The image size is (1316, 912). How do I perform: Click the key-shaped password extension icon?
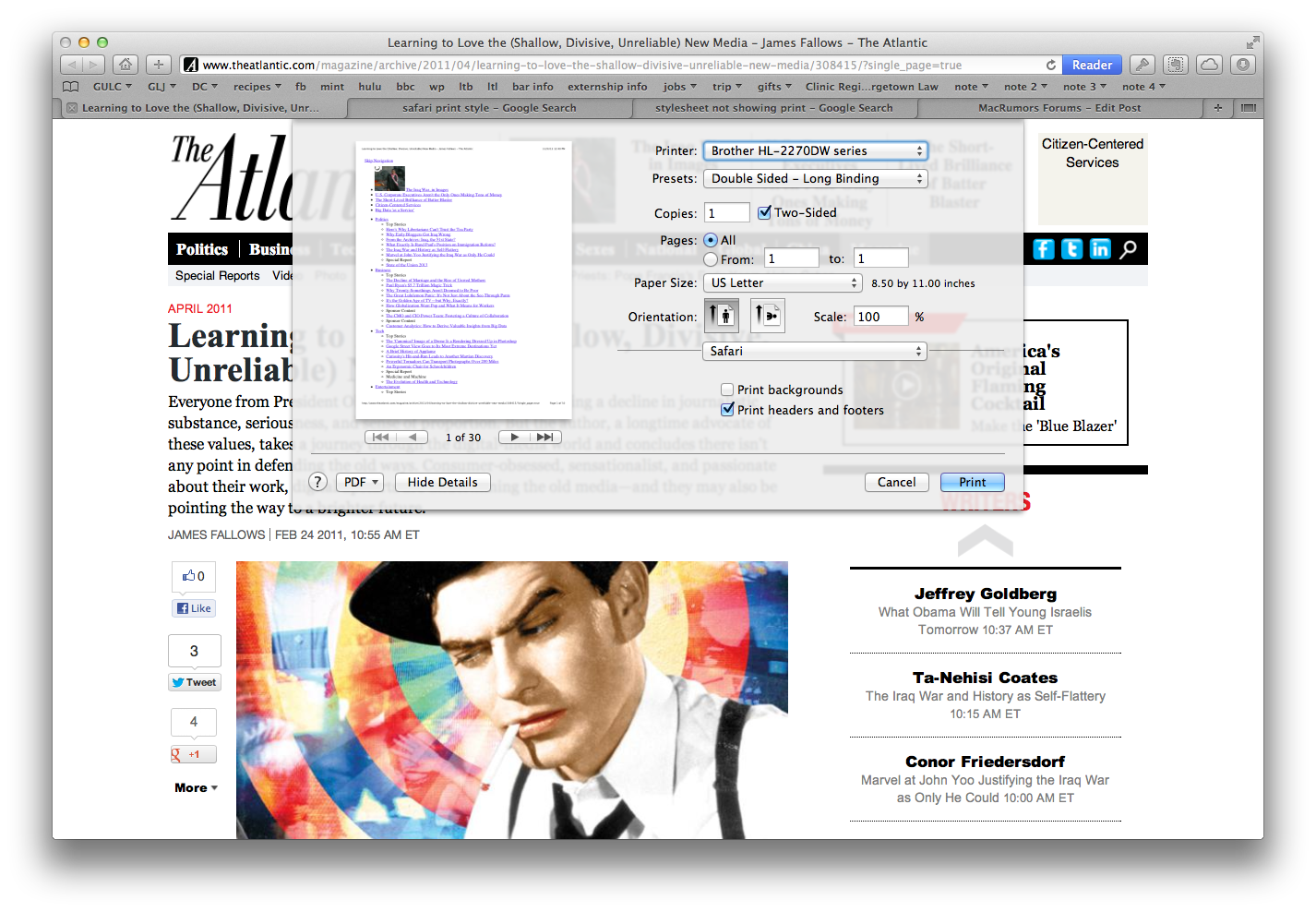point(1142,65)
